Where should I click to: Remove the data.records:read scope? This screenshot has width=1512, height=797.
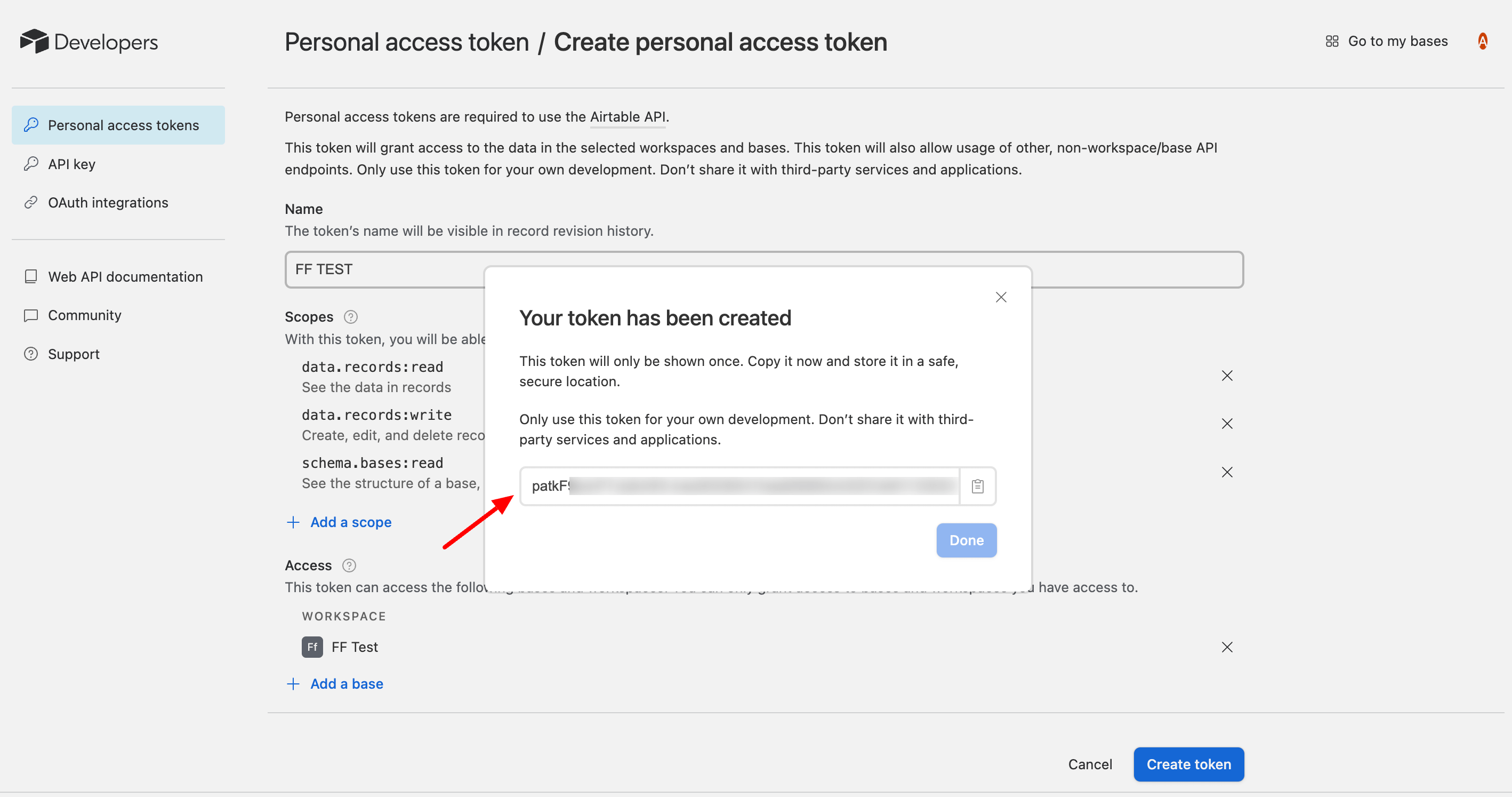(1227, 376)
